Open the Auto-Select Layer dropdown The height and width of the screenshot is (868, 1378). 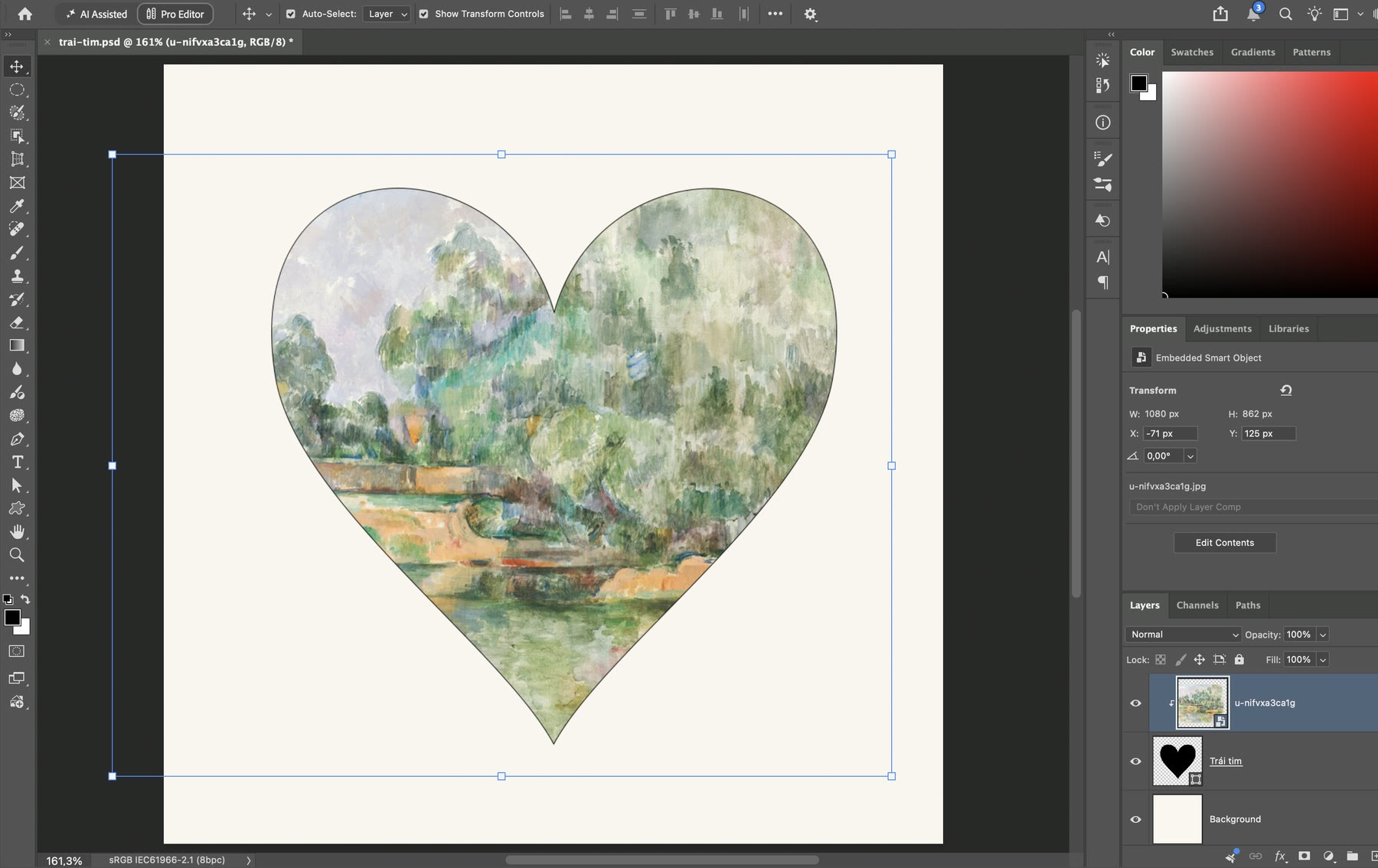pos(387,14)
